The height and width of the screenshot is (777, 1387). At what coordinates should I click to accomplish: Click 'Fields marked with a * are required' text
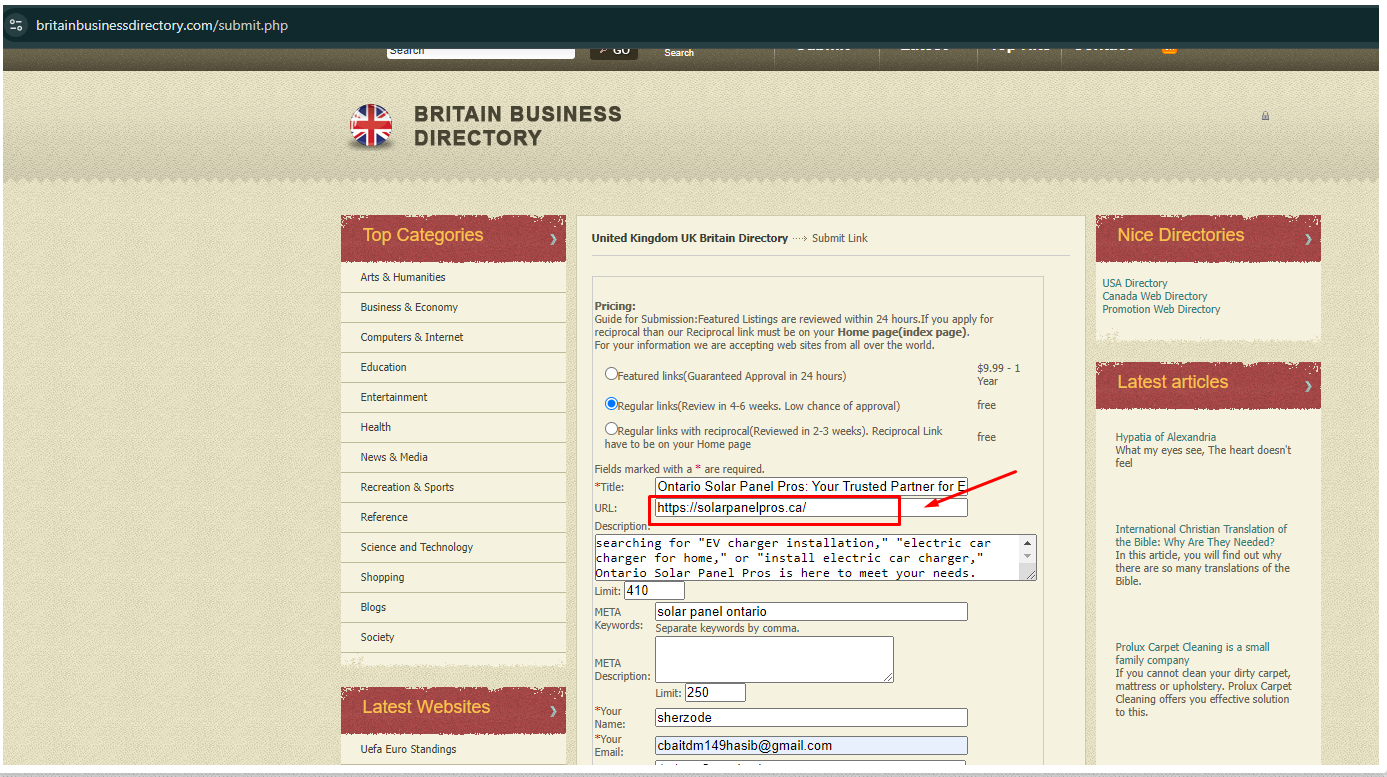pyautogui.click(x=679, y=469)
